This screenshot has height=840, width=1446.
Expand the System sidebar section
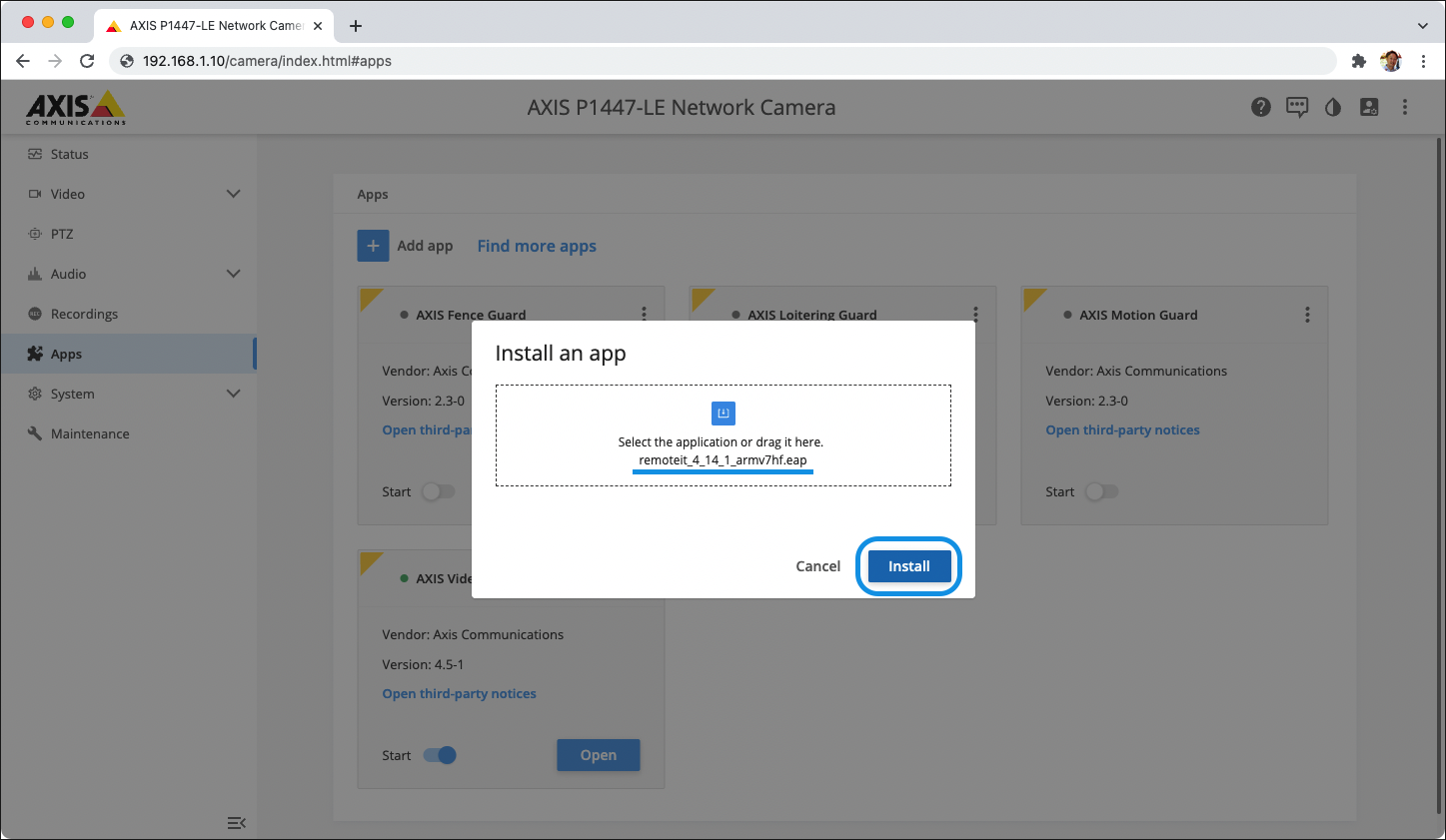tap(128, 394)
